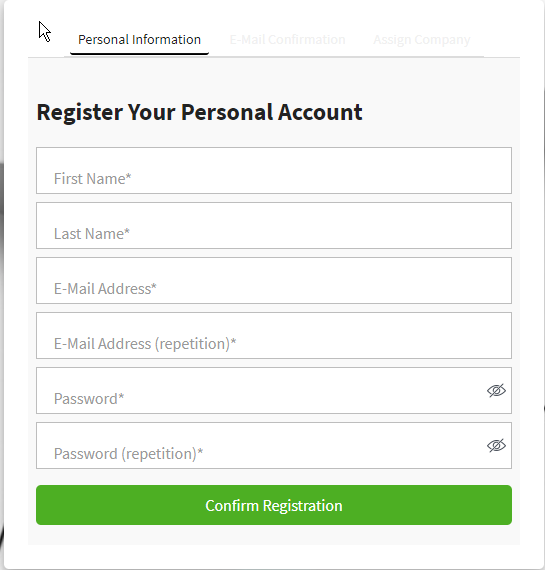The width and height of the screenshot is (545, 570).
Task: Show the Password (repetition) field's characters via eye icon
Action: [x=496, y=446]
